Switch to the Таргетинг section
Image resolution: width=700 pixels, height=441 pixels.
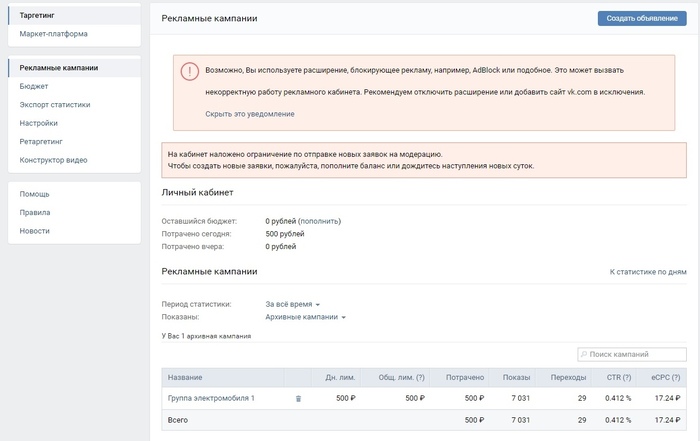(37, 17)
